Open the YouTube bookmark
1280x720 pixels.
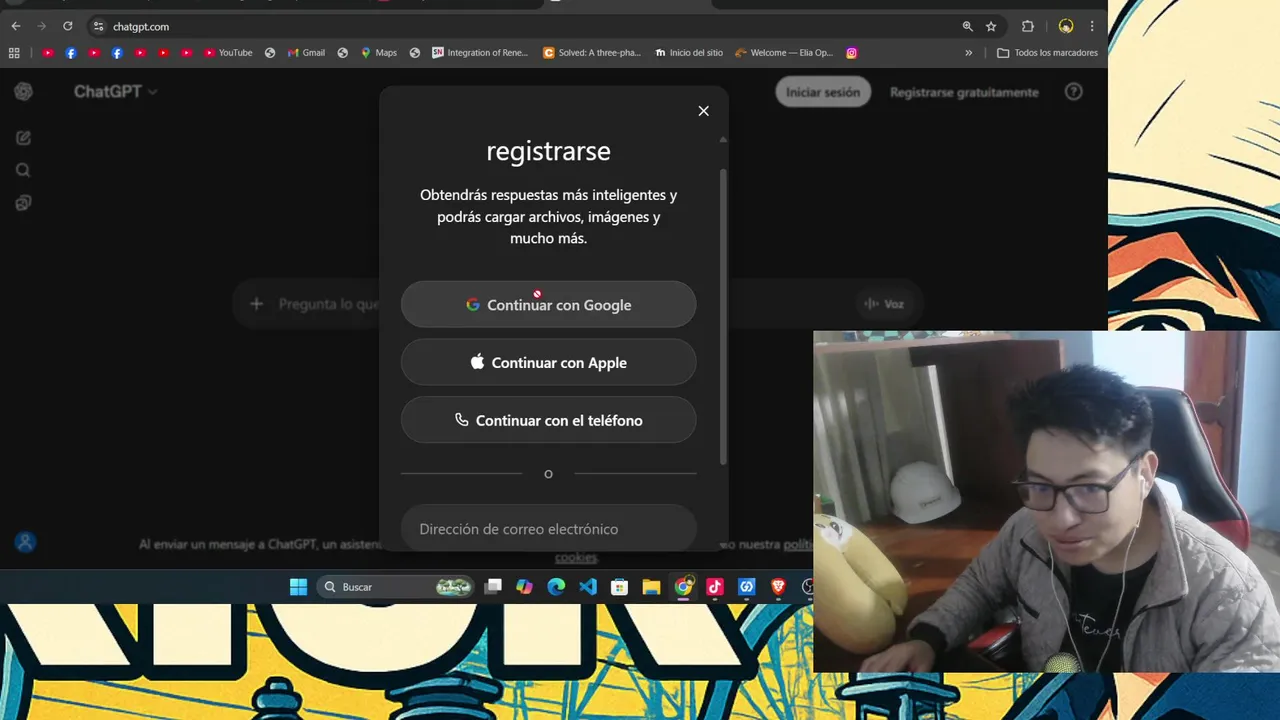point(228,53)
